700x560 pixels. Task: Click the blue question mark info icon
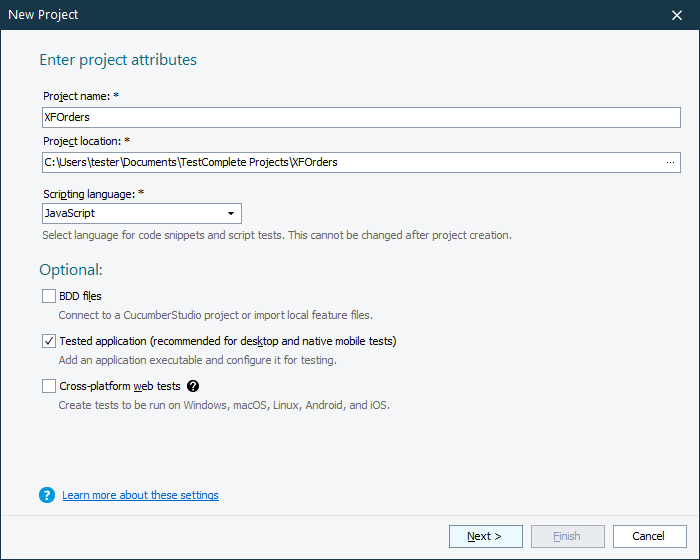point(47,495)
